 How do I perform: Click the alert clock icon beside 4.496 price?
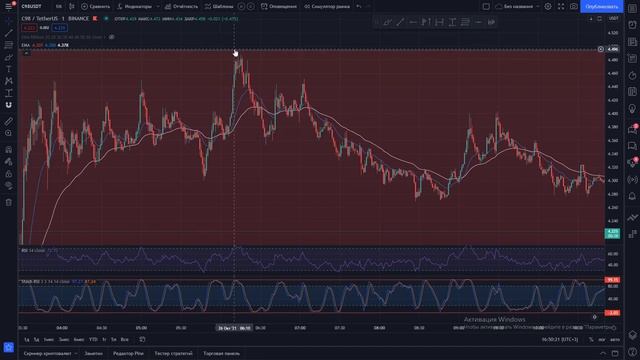(600, 49)
